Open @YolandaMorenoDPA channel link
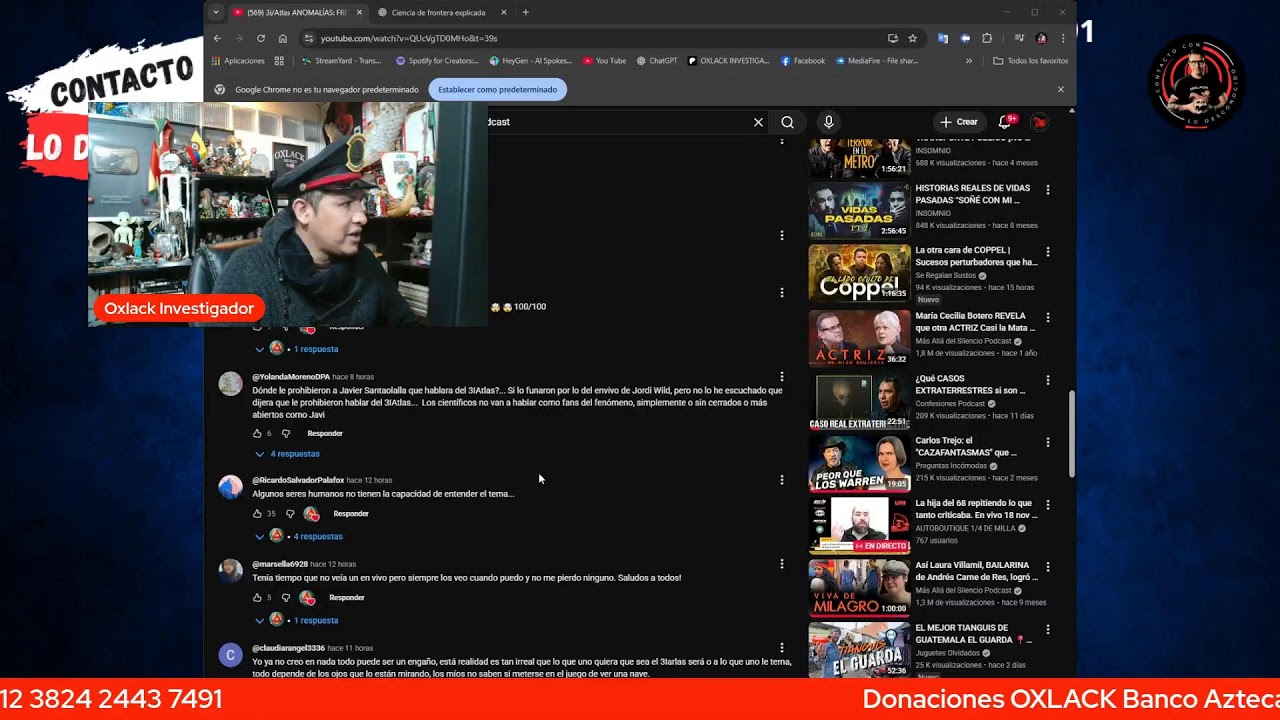This screenshot has width=1280, height=720. click(x=291, y=377)
